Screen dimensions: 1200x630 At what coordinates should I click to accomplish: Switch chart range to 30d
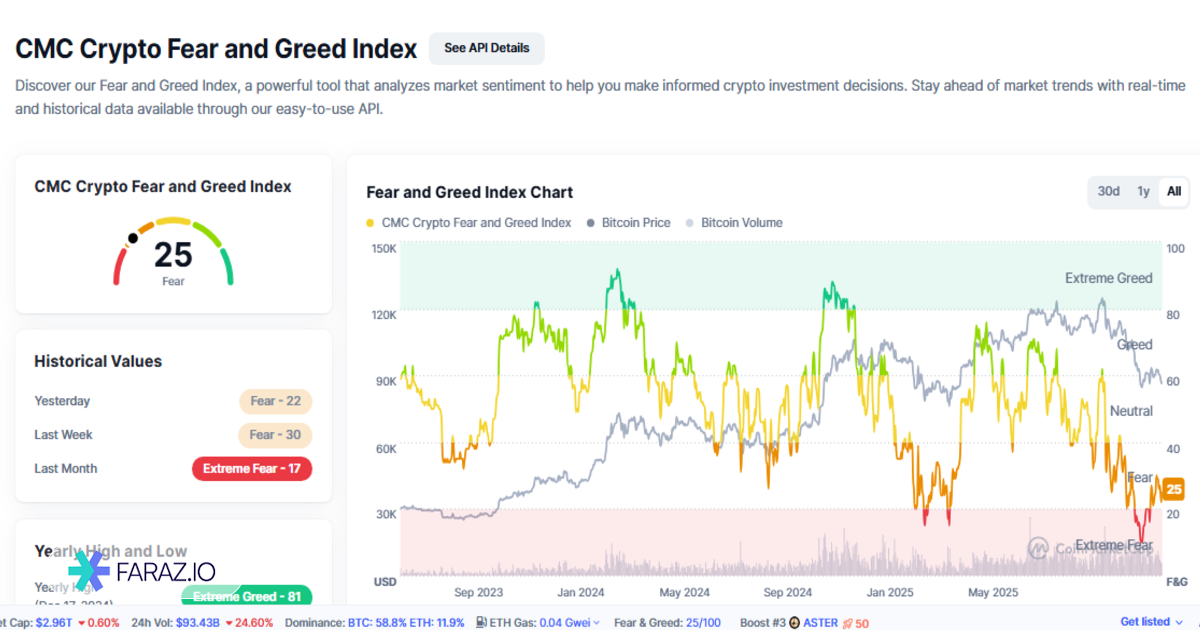tap(1108, 191)
